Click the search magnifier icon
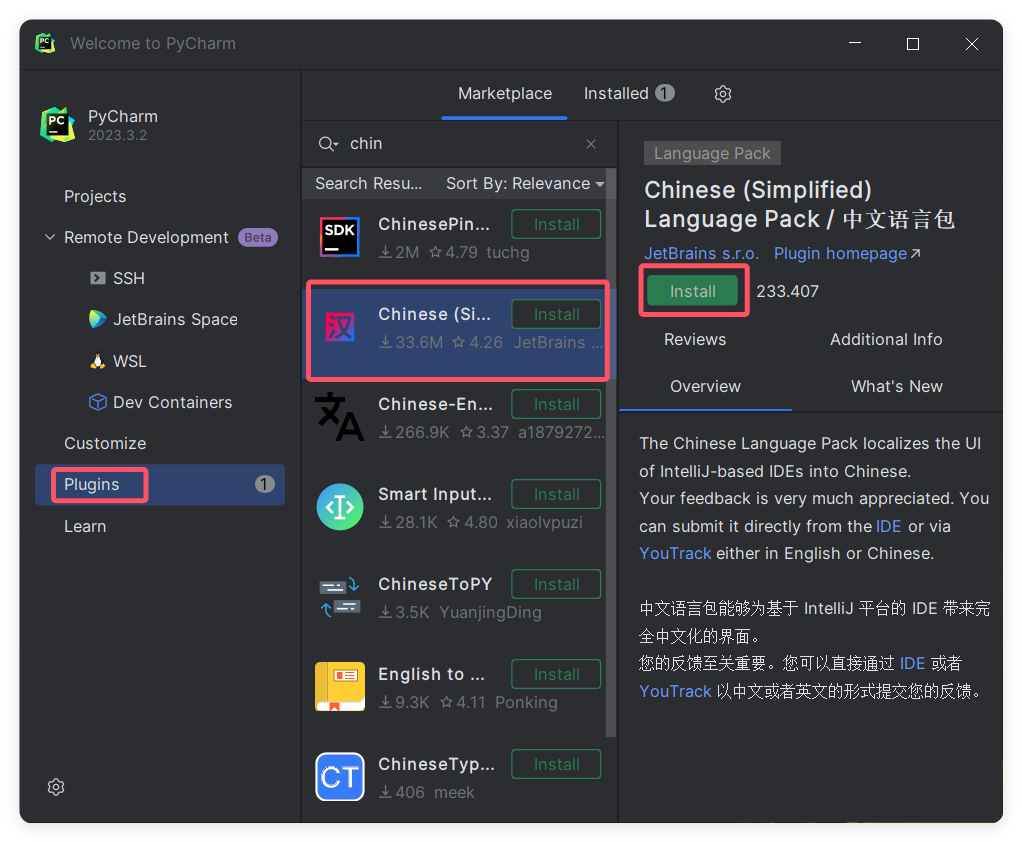This screenshot has height=842, width=1022. tap(327, 144)
